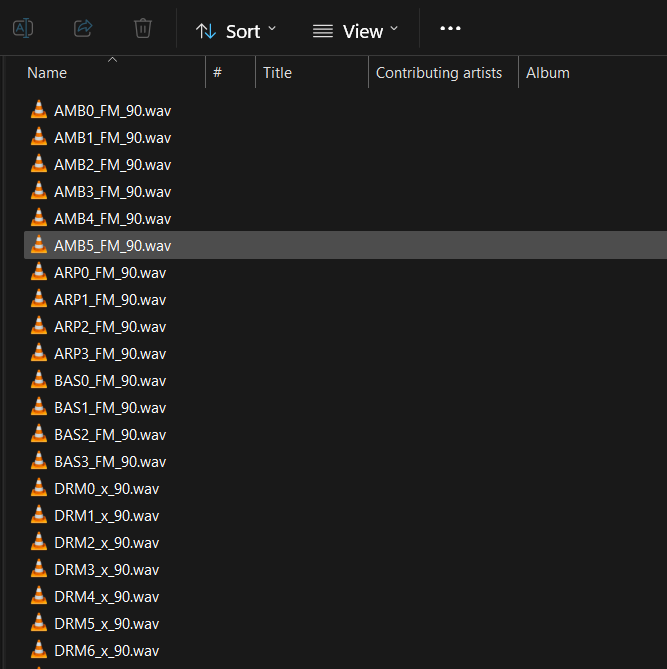Click the VLC icon of DRM2_x_90.wav

[x=39, y=541]
